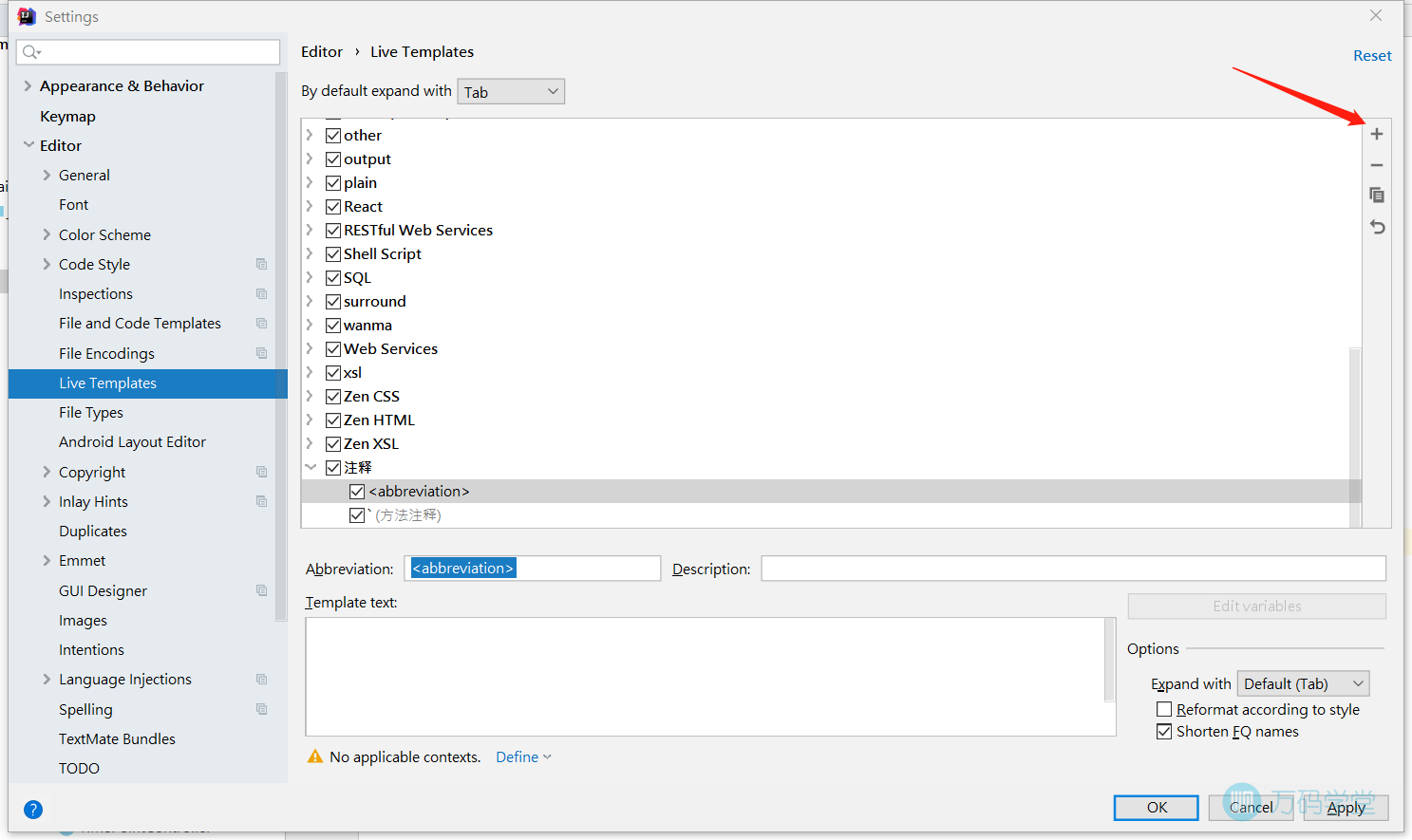Expand the surround template group
This screenshot has height=840, width=1412.
pos(311,301)
